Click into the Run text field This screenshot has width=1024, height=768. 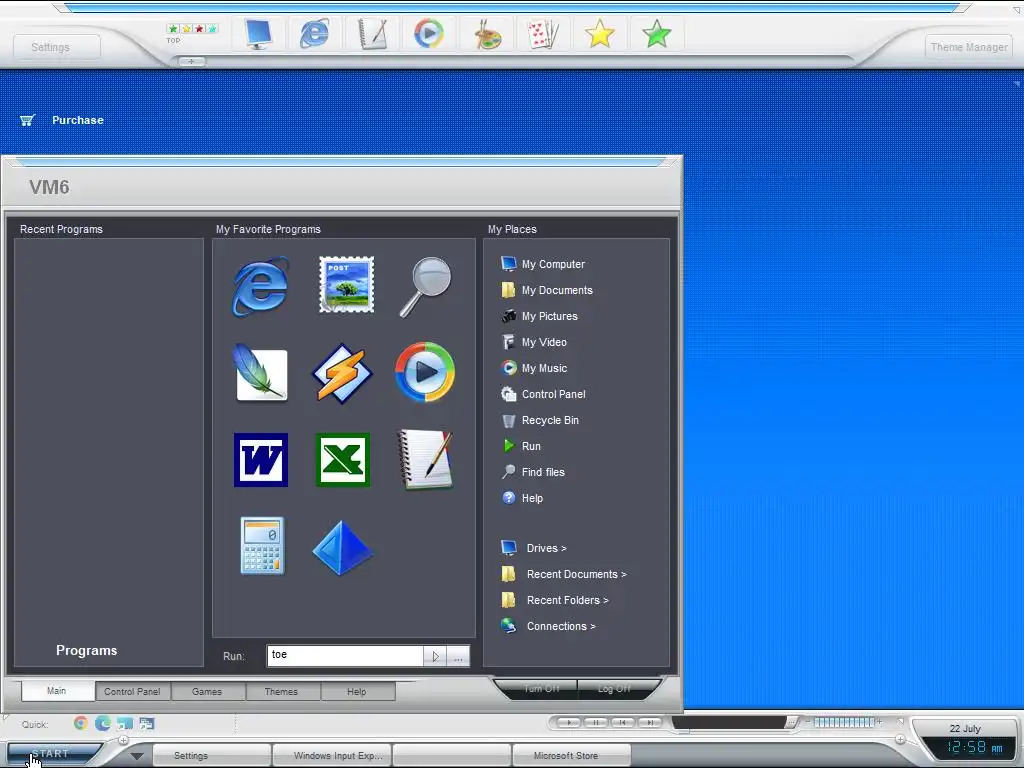(345, 656)
